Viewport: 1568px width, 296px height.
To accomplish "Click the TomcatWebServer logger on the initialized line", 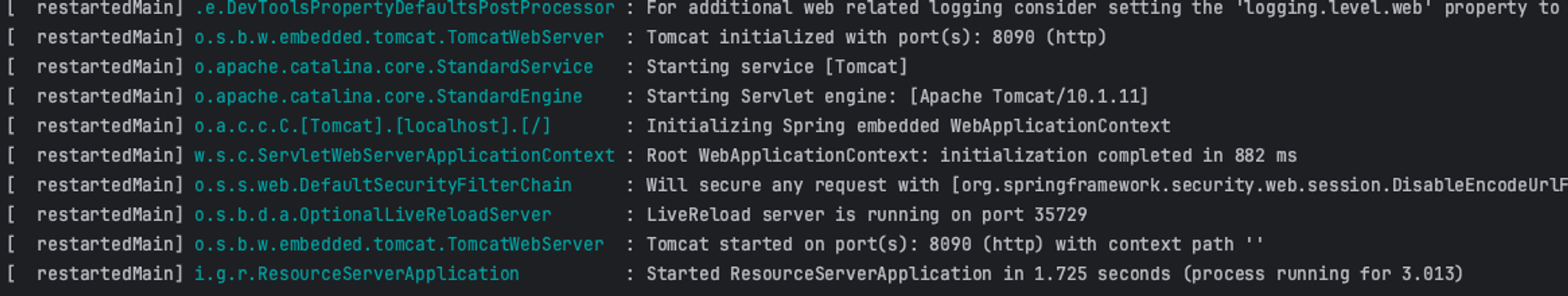I will pyautogui.click(x=399, y=37).
